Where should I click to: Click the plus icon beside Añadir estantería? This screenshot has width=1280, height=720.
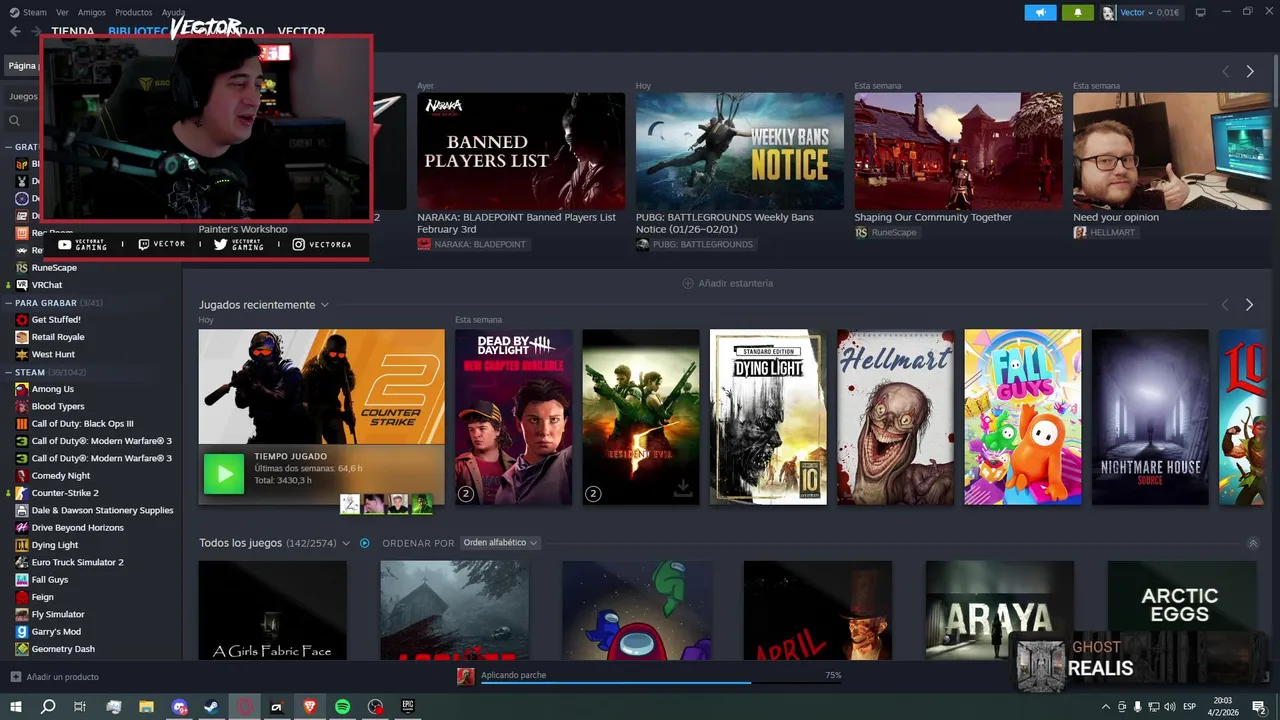click(x=688, y=284)
